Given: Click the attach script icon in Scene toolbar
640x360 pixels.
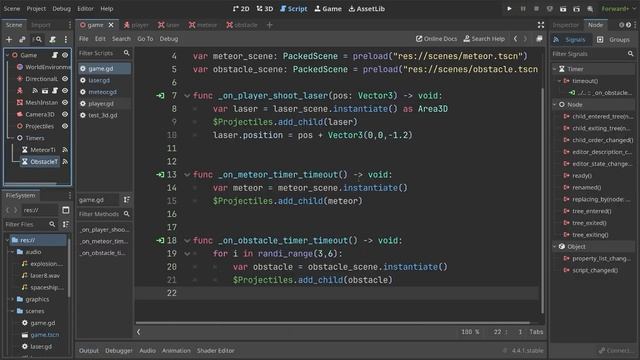Looking at the screenshot, I should coord(52,40).
